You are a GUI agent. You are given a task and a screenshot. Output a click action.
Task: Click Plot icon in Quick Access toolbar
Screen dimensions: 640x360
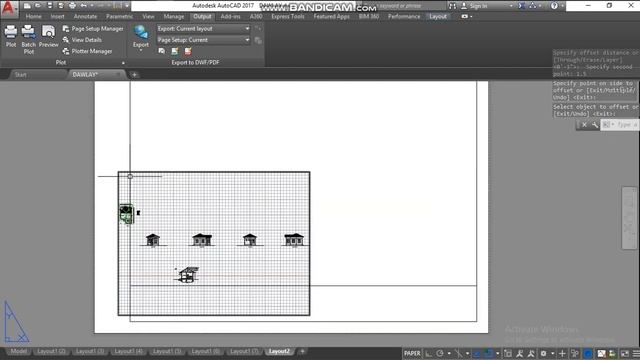coord(73,6)
